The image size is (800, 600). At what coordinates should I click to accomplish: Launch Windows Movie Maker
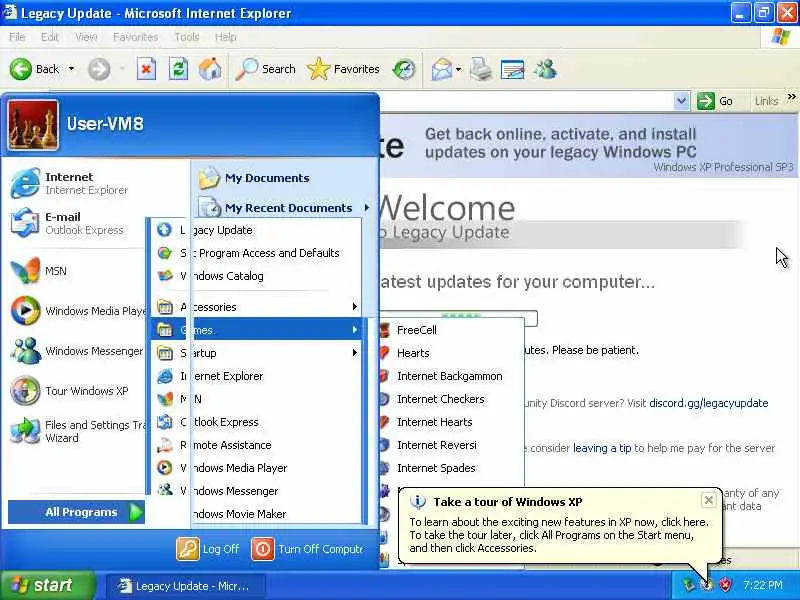pyautogui.click(x=256, y=514)
